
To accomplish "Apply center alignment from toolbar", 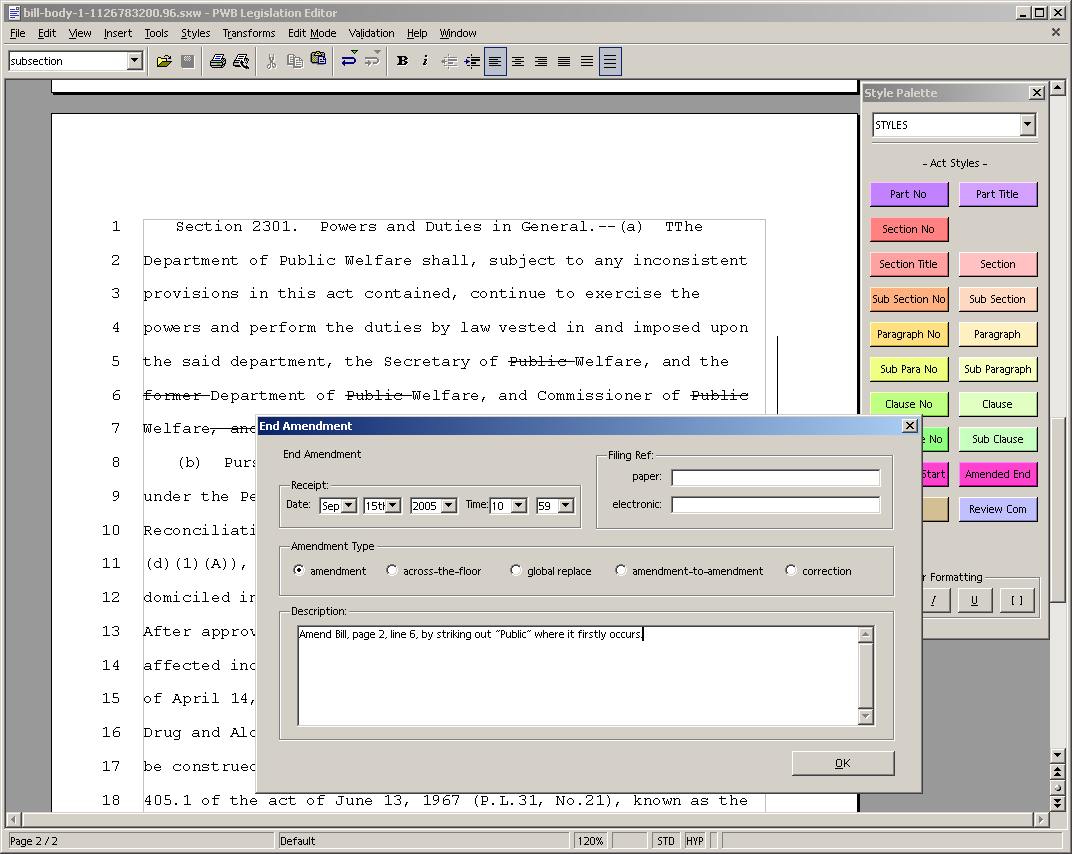I will (x=518, y=61).
